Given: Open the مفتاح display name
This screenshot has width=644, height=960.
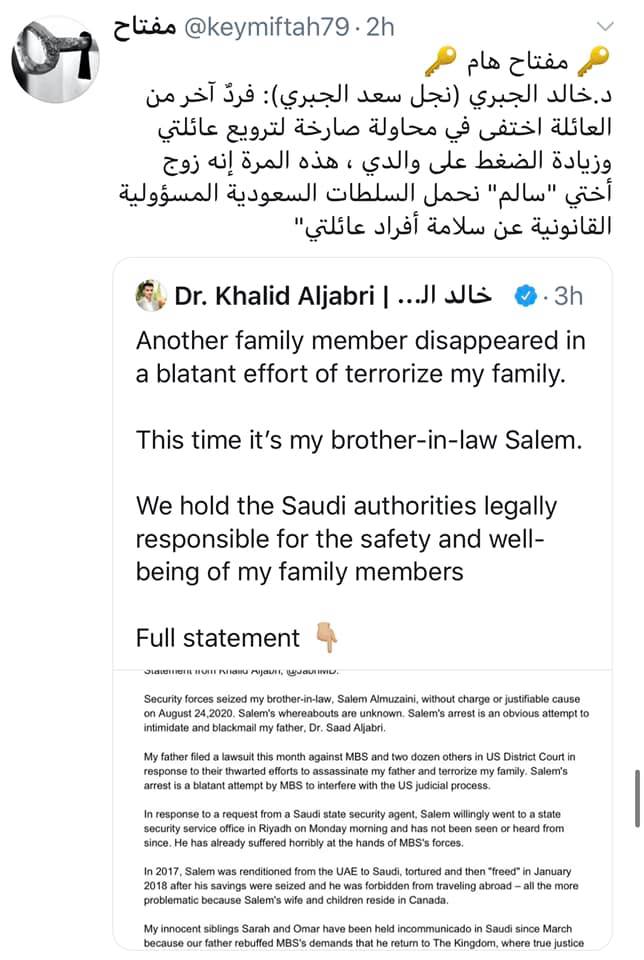Looking at the screenshot, I should point(144,28).
